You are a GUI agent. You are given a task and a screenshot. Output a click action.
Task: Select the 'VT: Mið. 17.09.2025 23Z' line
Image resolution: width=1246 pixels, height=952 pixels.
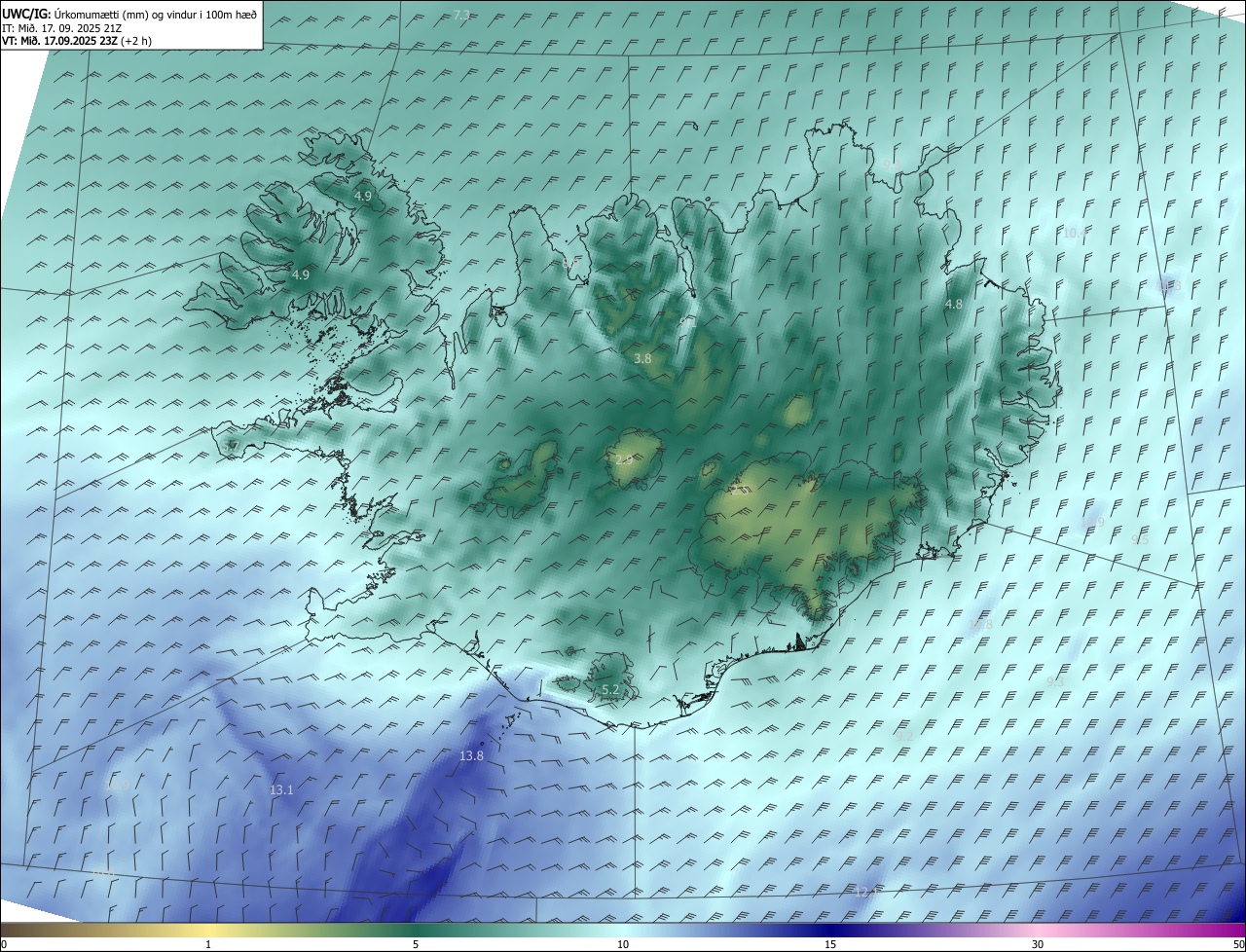(x=58, y=41)
